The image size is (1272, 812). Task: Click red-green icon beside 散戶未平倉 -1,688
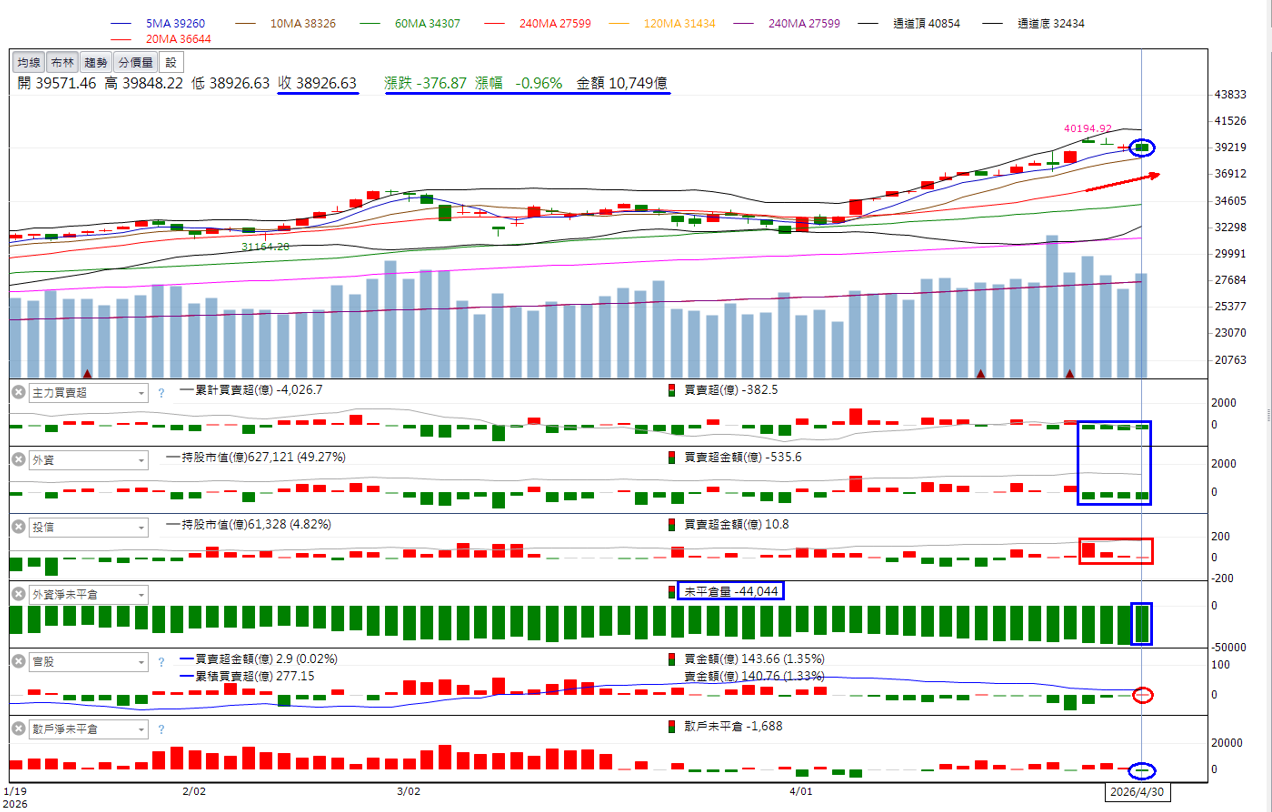pyautogui.click(x=671, y=726)
